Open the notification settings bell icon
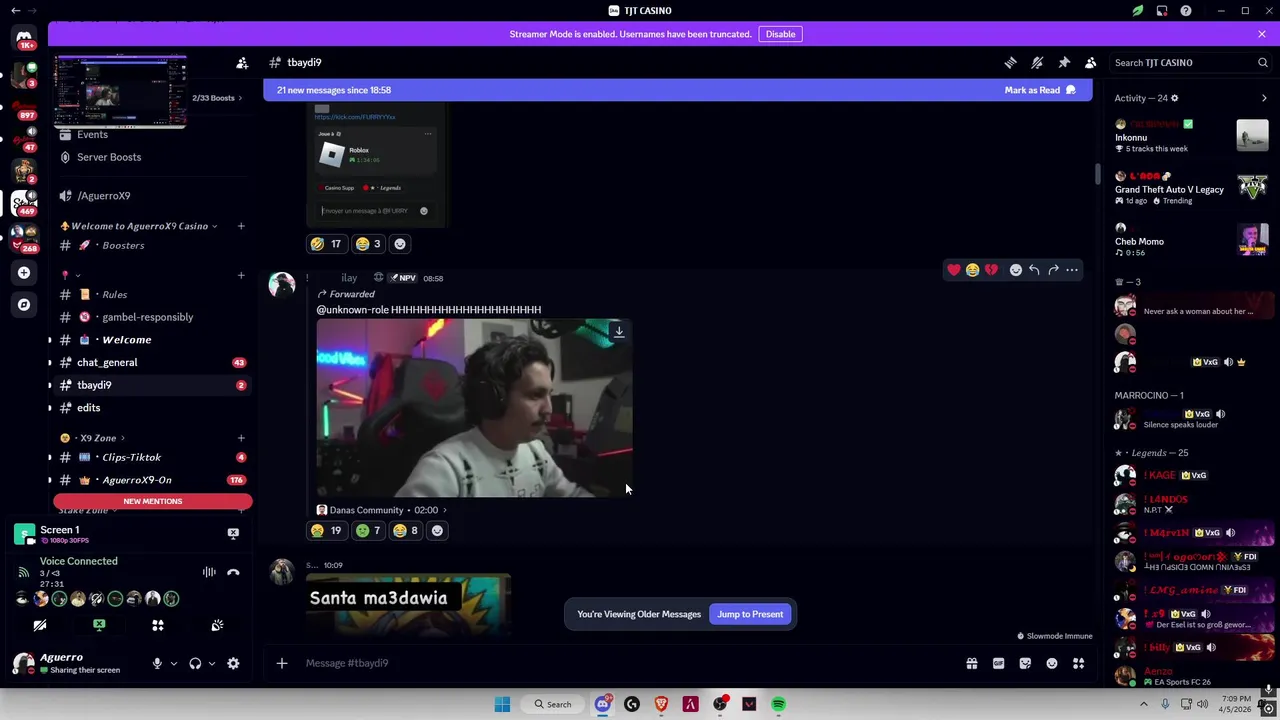The height and width of the screenshot is (720, 1280). (1037, 63)
